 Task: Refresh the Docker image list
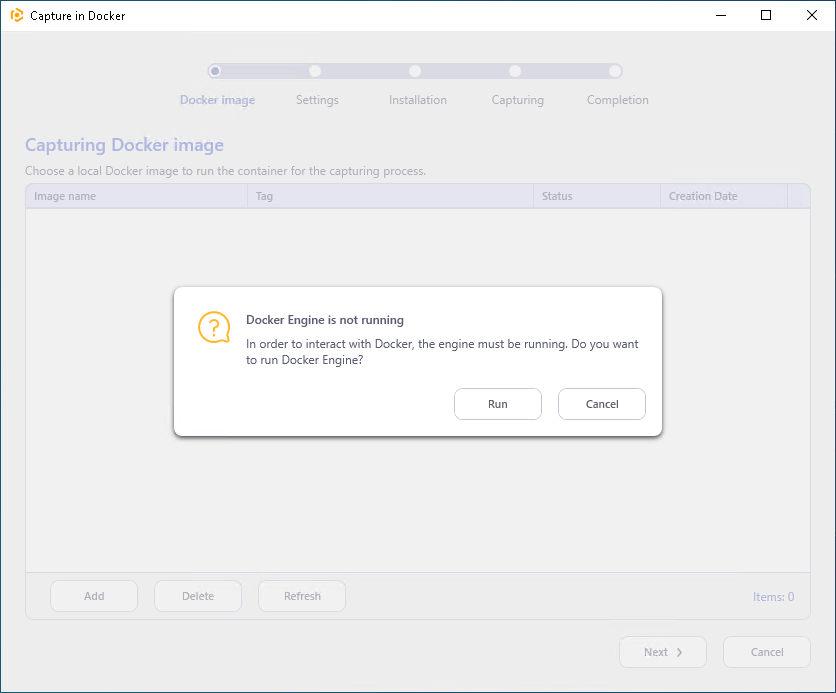coord(302,596)
